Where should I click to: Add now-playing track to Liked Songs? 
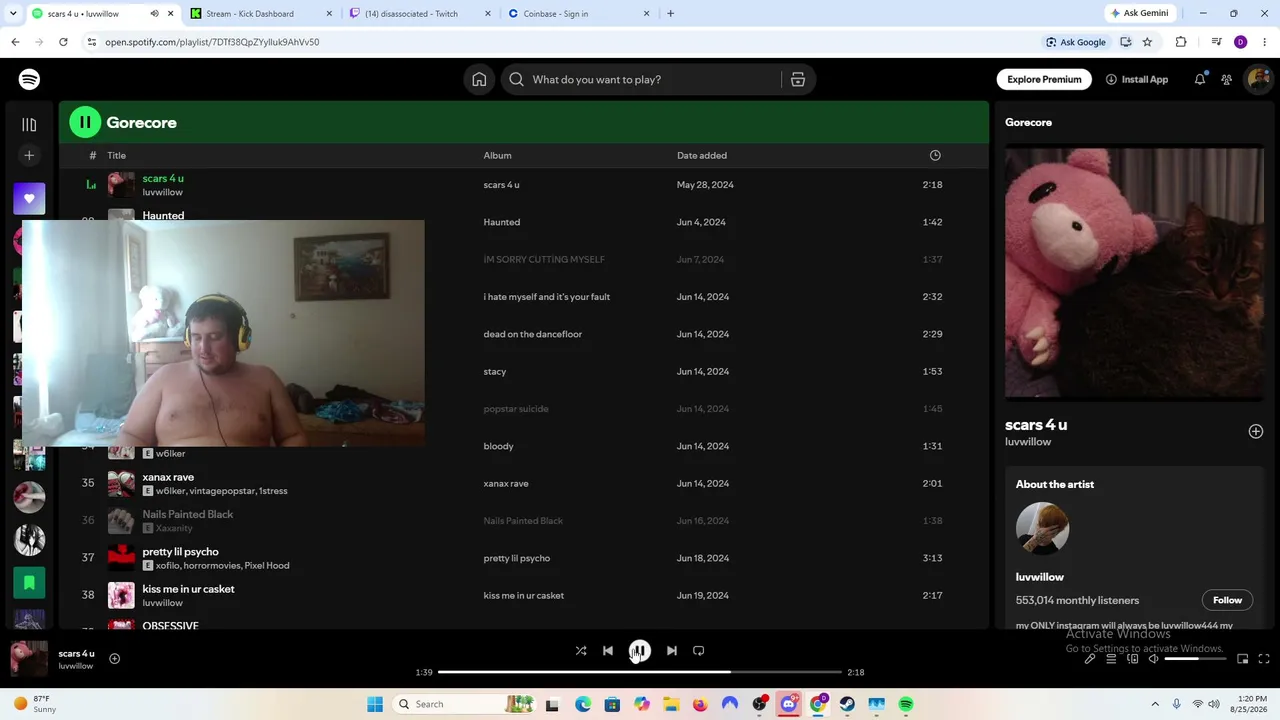[x=114, y=658]
